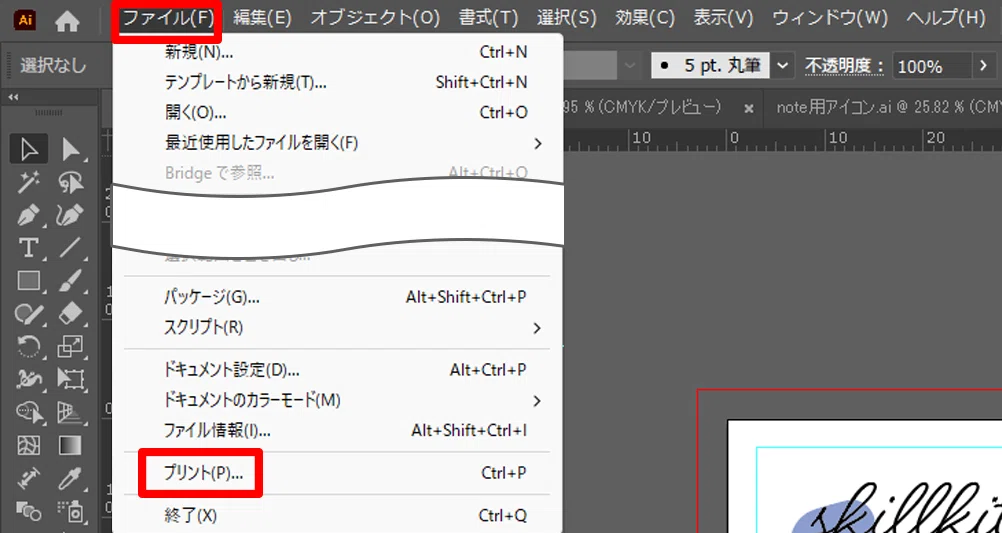Click the Home icon
This screenshot has width=1002, height=533.
(x=67, y=20)
